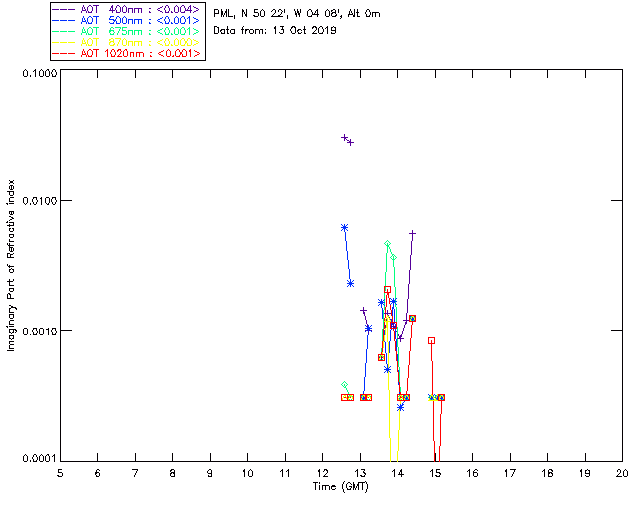This screenshot has width=640, height=512.
Task: Select the isolated red square marker near time 15
Action: click(431, 341)
